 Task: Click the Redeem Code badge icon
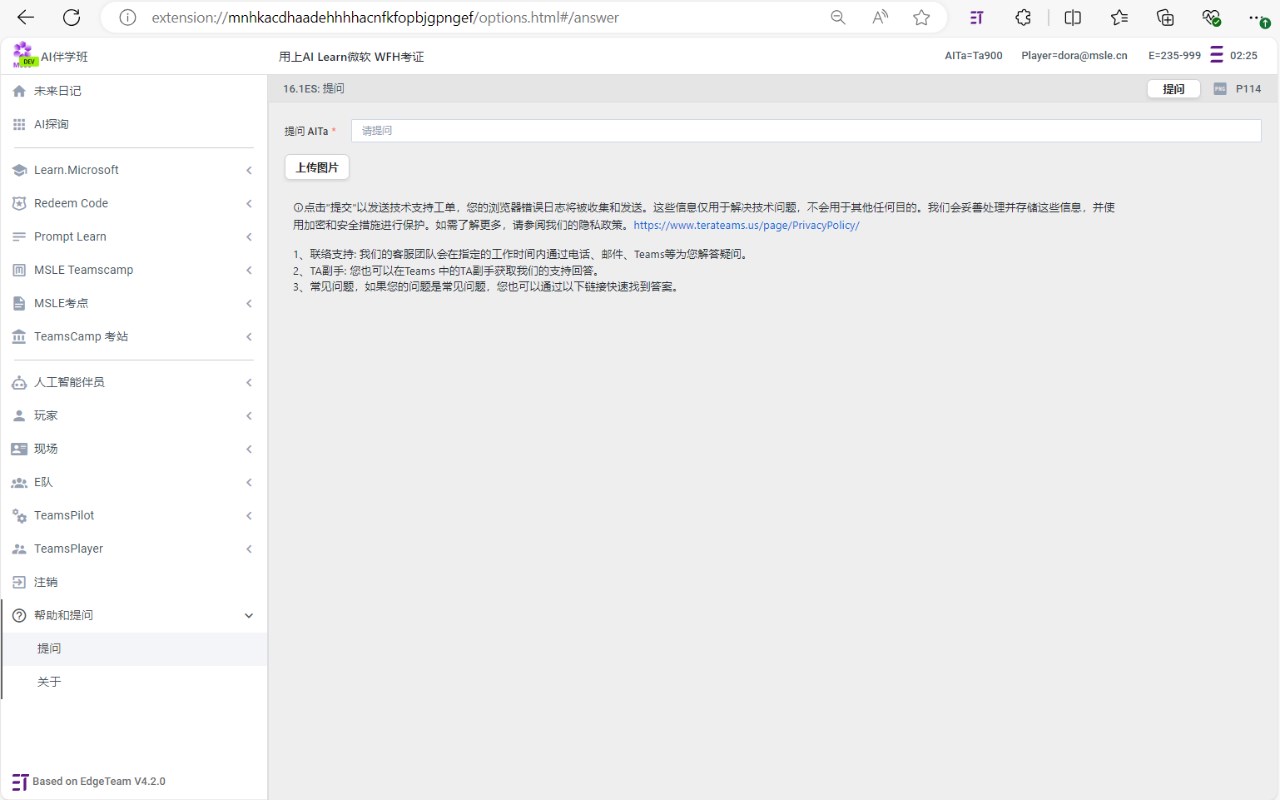[19, 203]
